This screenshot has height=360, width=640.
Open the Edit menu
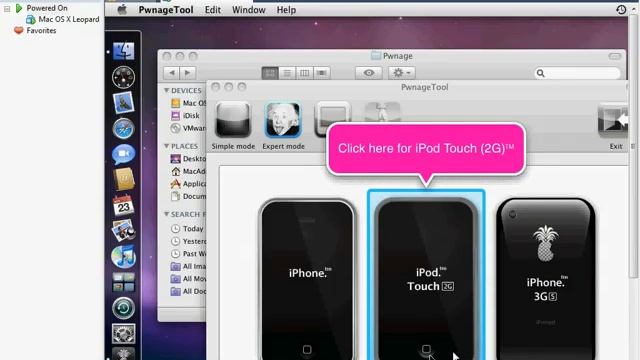(x=213, y=10)
